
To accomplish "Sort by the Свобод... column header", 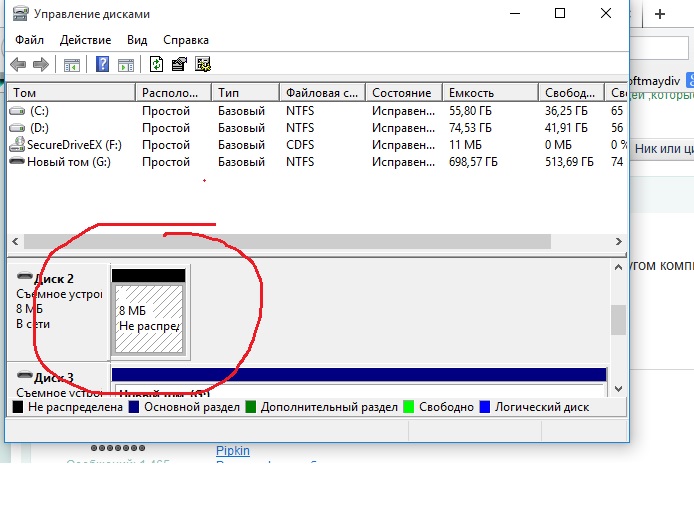I will click(x=571, y=93).
